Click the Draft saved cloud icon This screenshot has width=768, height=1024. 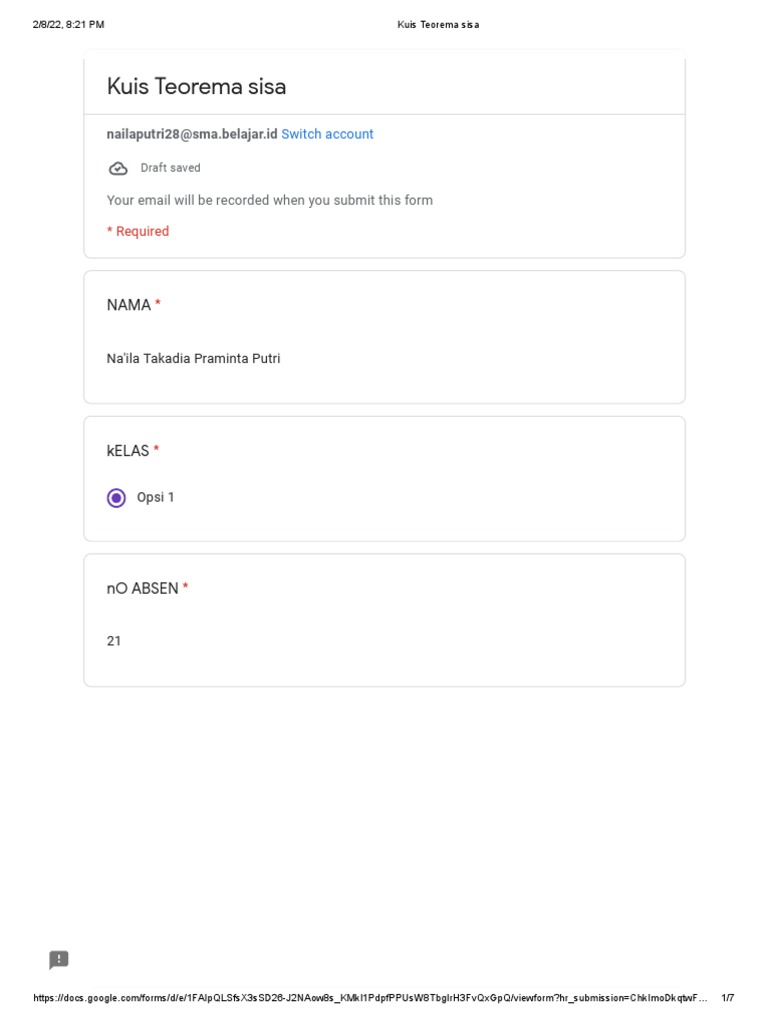pos(118,168)
